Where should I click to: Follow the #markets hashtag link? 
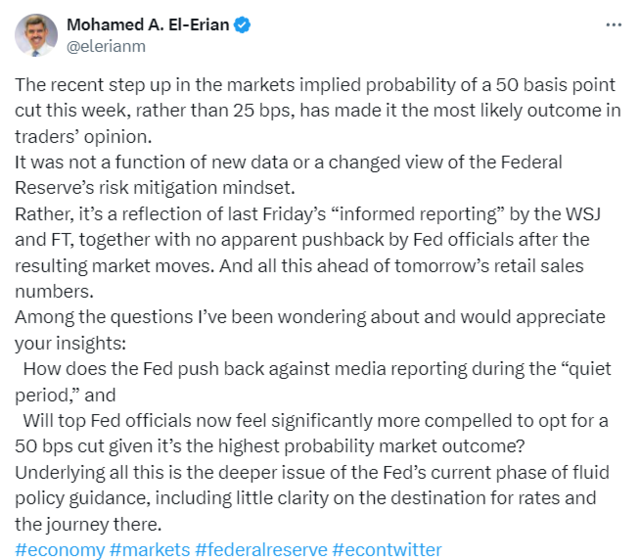tap(148, 550)
